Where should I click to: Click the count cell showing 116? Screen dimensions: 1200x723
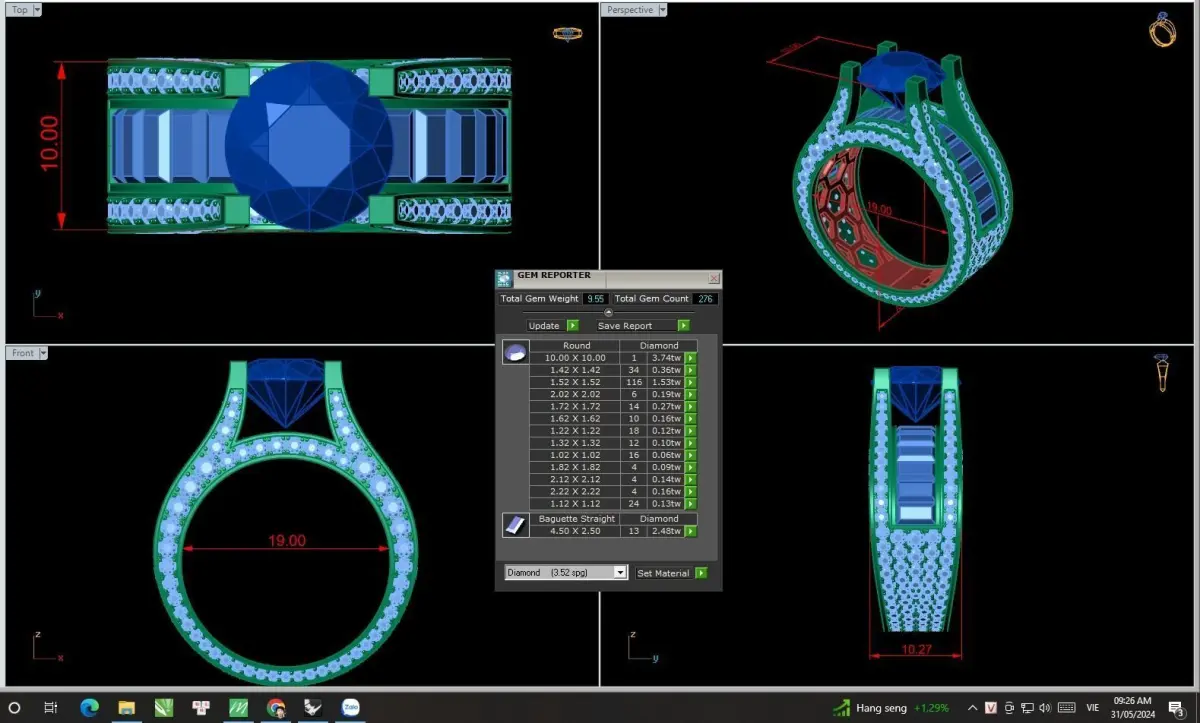(x=634, y=382)
